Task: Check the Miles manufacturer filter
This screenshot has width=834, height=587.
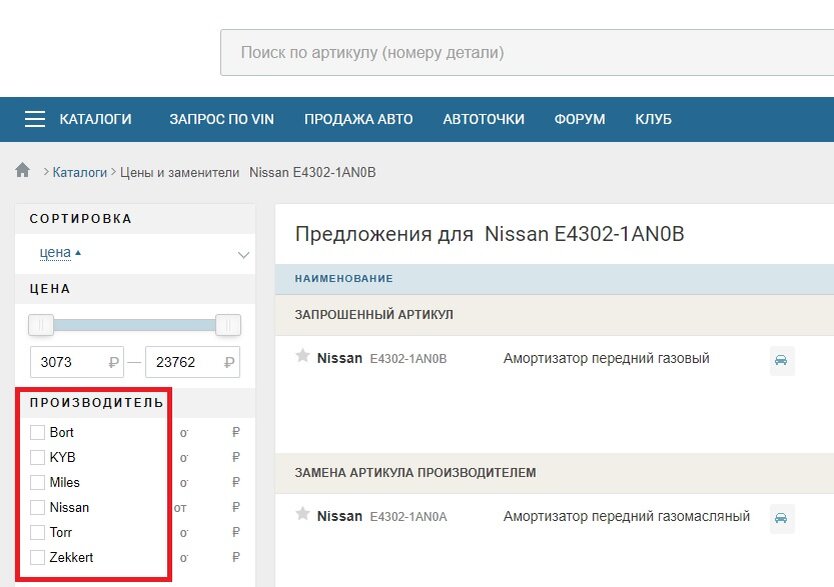Action: pos(37,482)
